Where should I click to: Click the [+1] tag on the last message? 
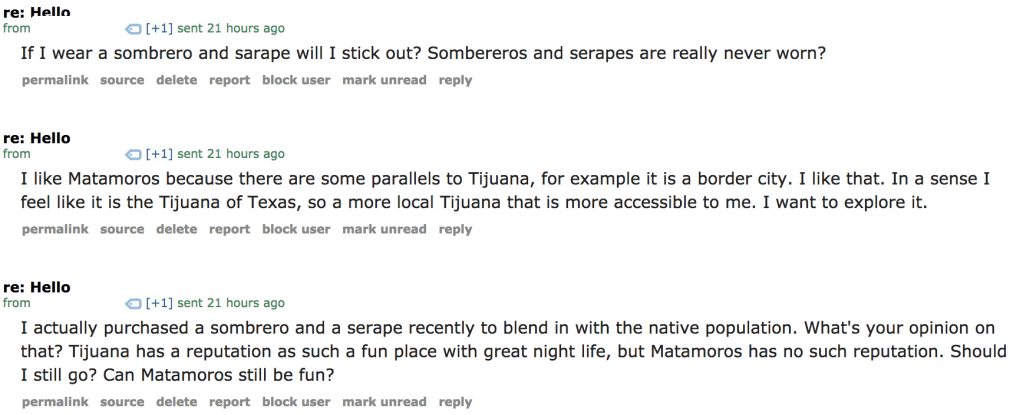coord(159,303)
